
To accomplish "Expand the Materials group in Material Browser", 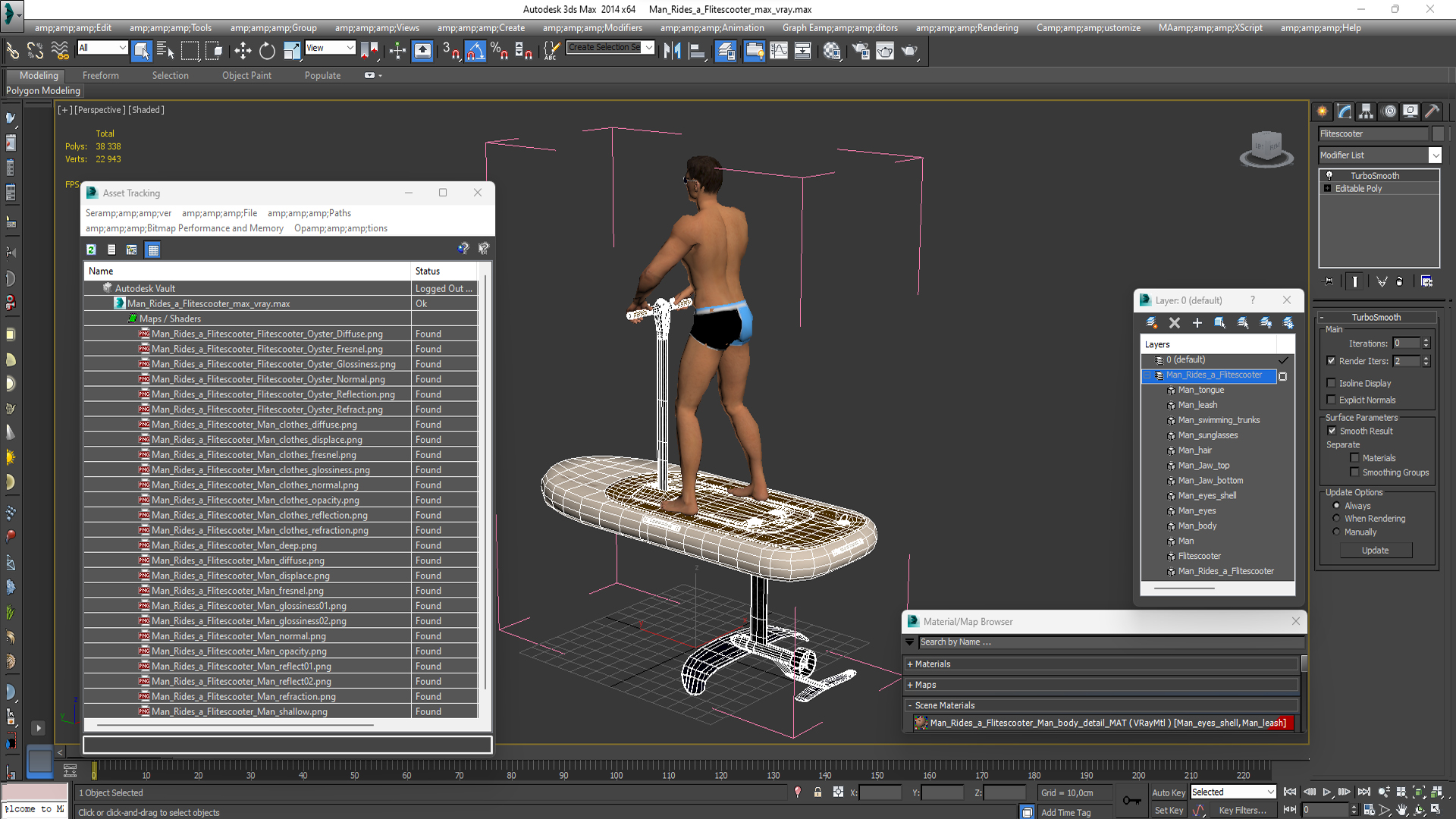I will (x=910, y=664).
